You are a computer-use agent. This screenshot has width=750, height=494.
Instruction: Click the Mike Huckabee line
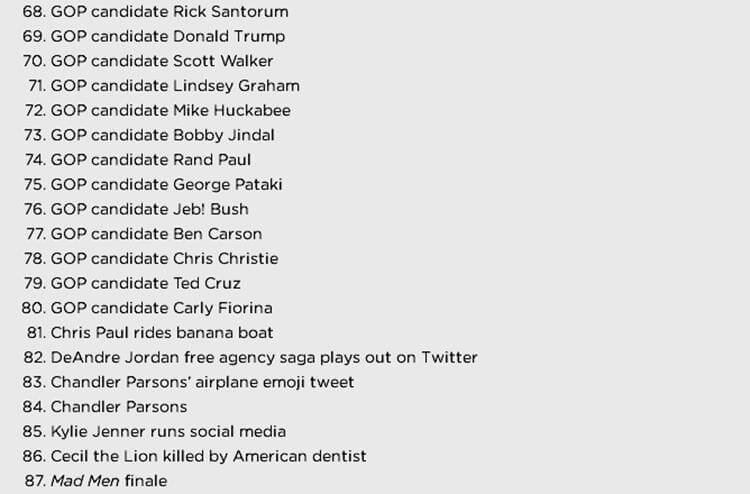pos(158,110)
